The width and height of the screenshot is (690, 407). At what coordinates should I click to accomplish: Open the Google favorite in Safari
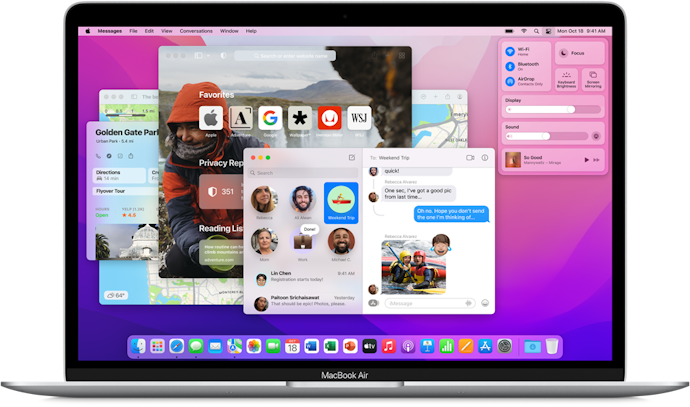click(x=270, y=118)
